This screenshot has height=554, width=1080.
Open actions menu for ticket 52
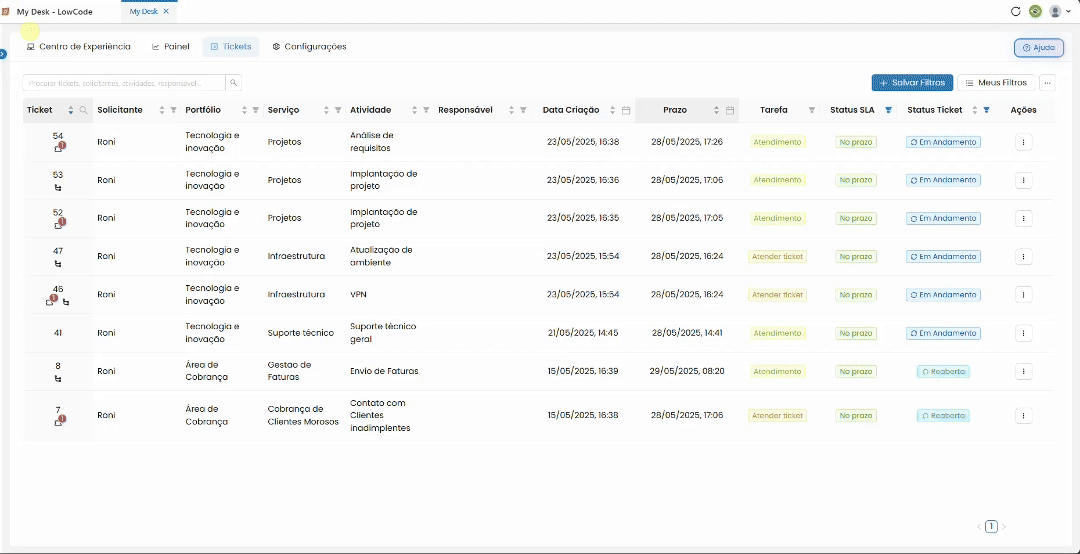[x=1024, y=218]
